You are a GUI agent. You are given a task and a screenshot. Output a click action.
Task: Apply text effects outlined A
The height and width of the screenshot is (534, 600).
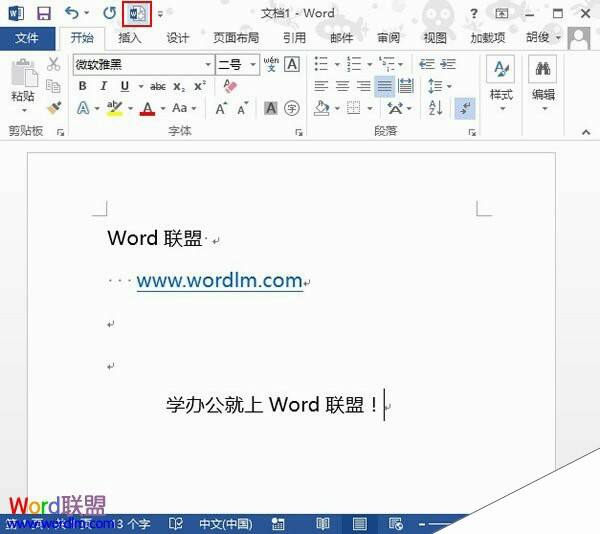[x=83, y=108]
